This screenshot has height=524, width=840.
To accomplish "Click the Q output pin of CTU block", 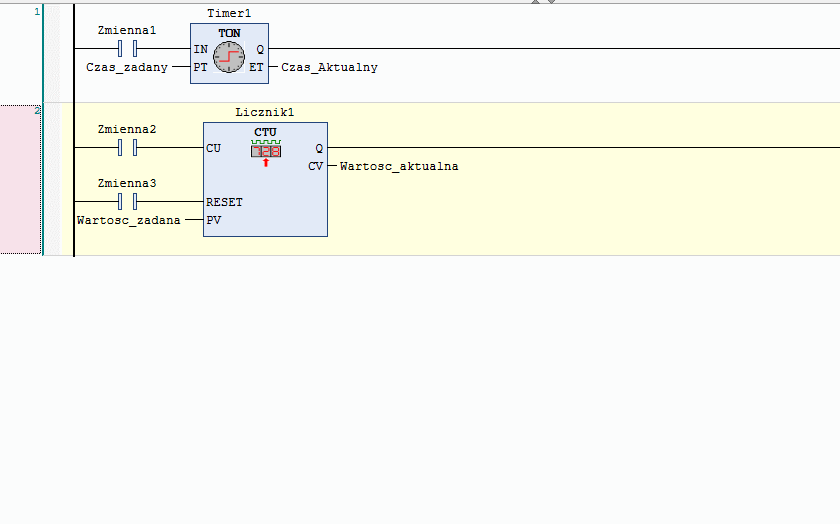I will click(x=319, y=148).
